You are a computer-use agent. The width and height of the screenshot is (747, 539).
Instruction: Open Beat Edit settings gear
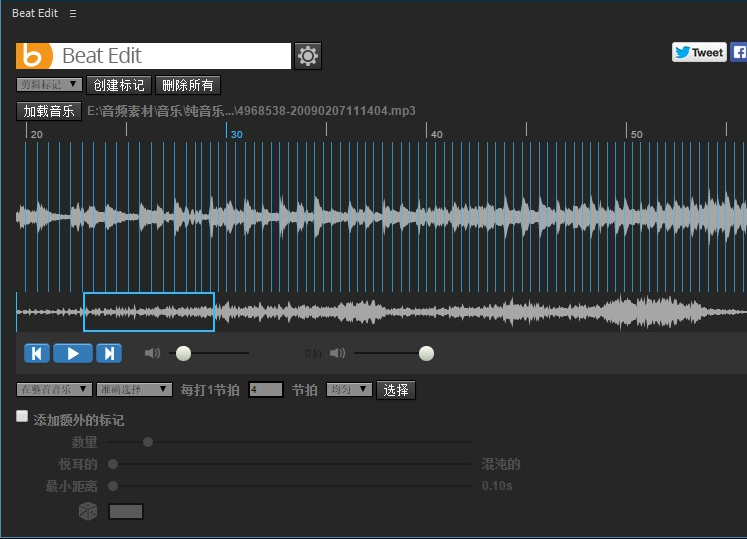click(308, 56)
